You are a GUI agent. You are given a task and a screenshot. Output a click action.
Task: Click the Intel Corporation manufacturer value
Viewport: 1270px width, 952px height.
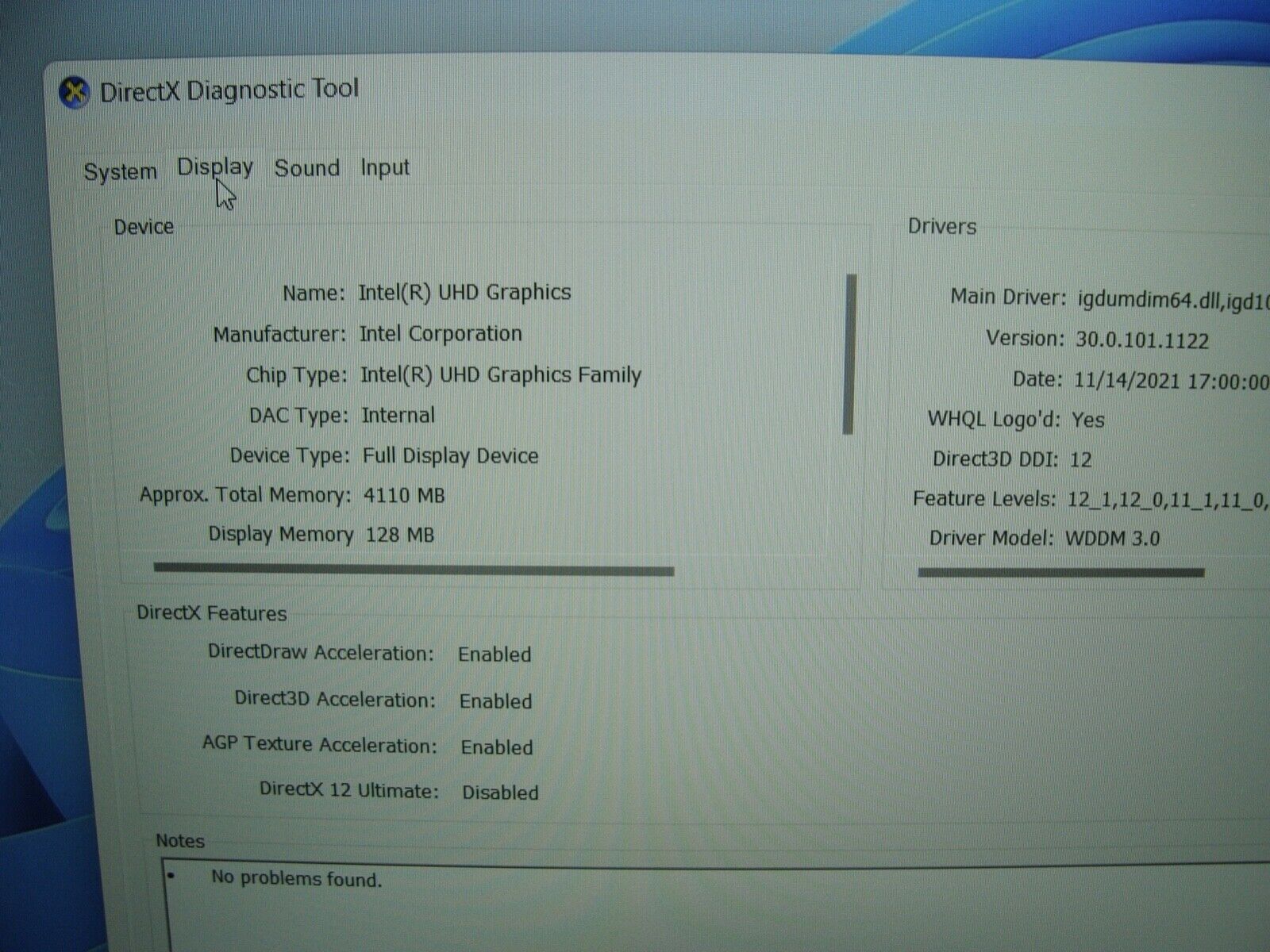click(x=441, y=334)
